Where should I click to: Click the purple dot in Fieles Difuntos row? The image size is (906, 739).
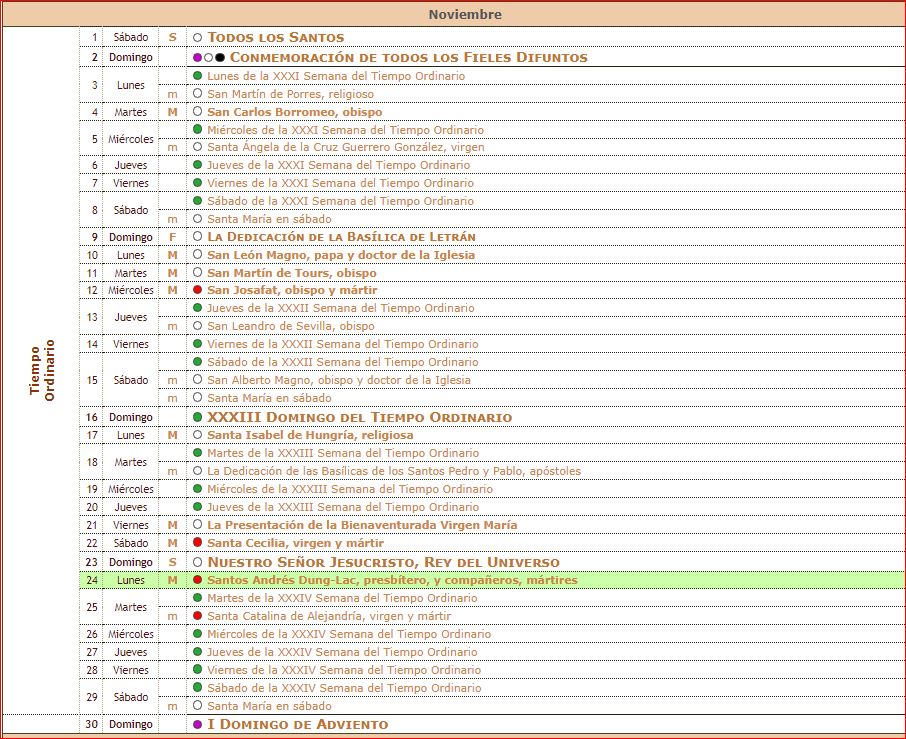(198, 58)
